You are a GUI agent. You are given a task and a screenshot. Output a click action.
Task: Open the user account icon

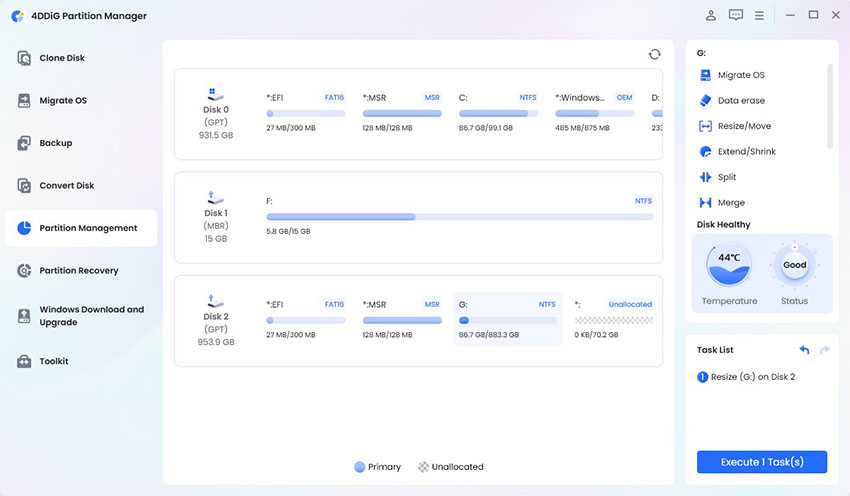pyautogui.click(x=711, y=16)
